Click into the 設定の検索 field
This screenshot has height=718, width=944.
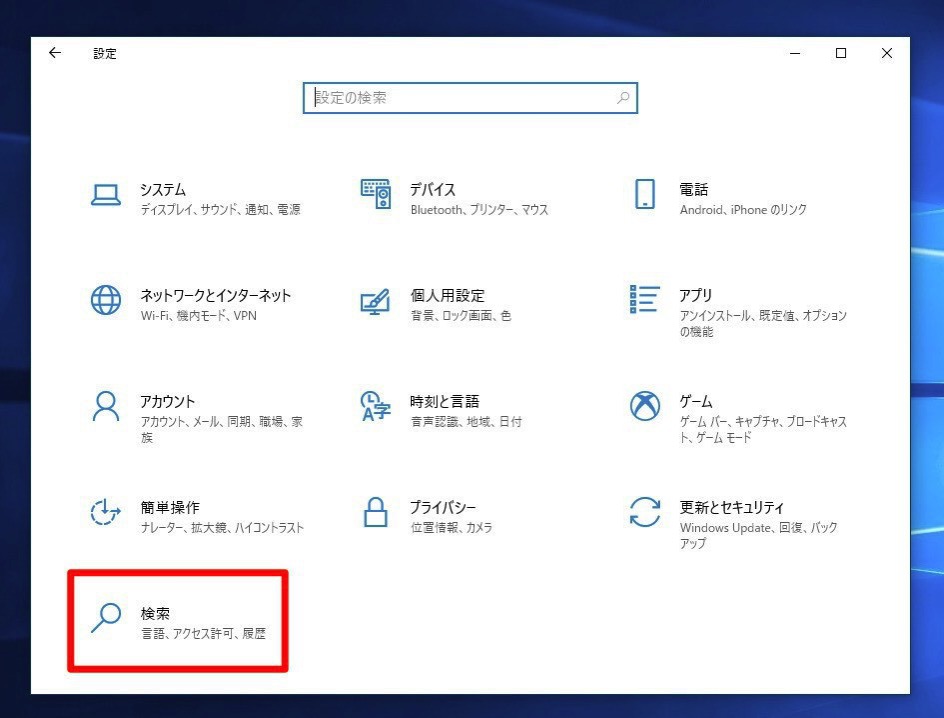click(x=470, y=97)
